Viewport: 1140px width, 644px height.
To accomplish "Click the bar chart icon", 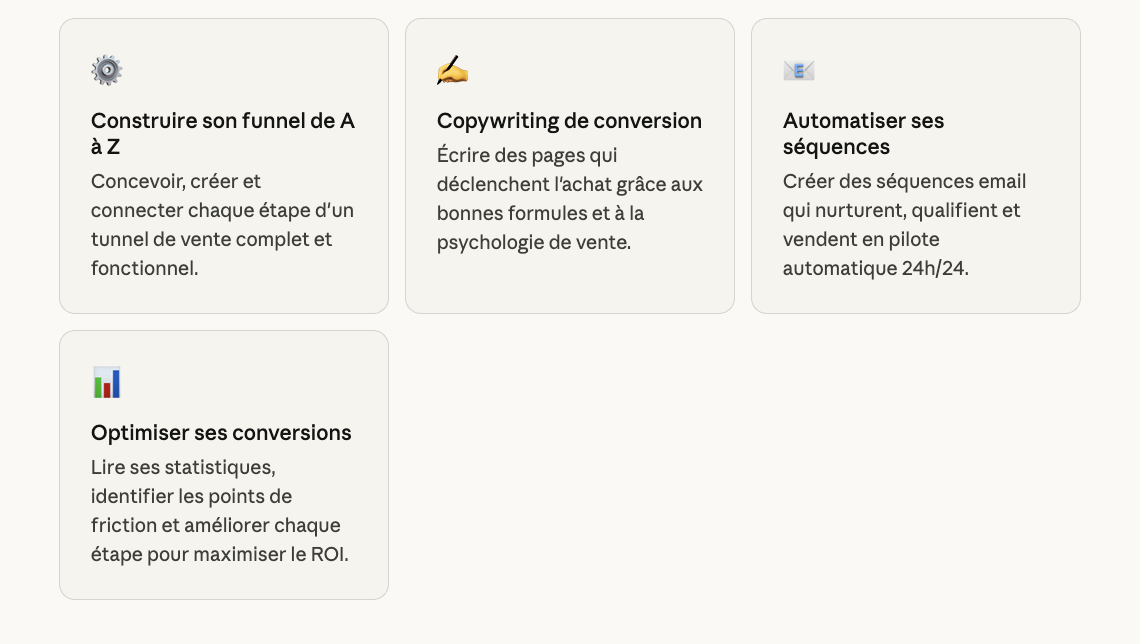I will pyautogui.click(x=107, y=382).
